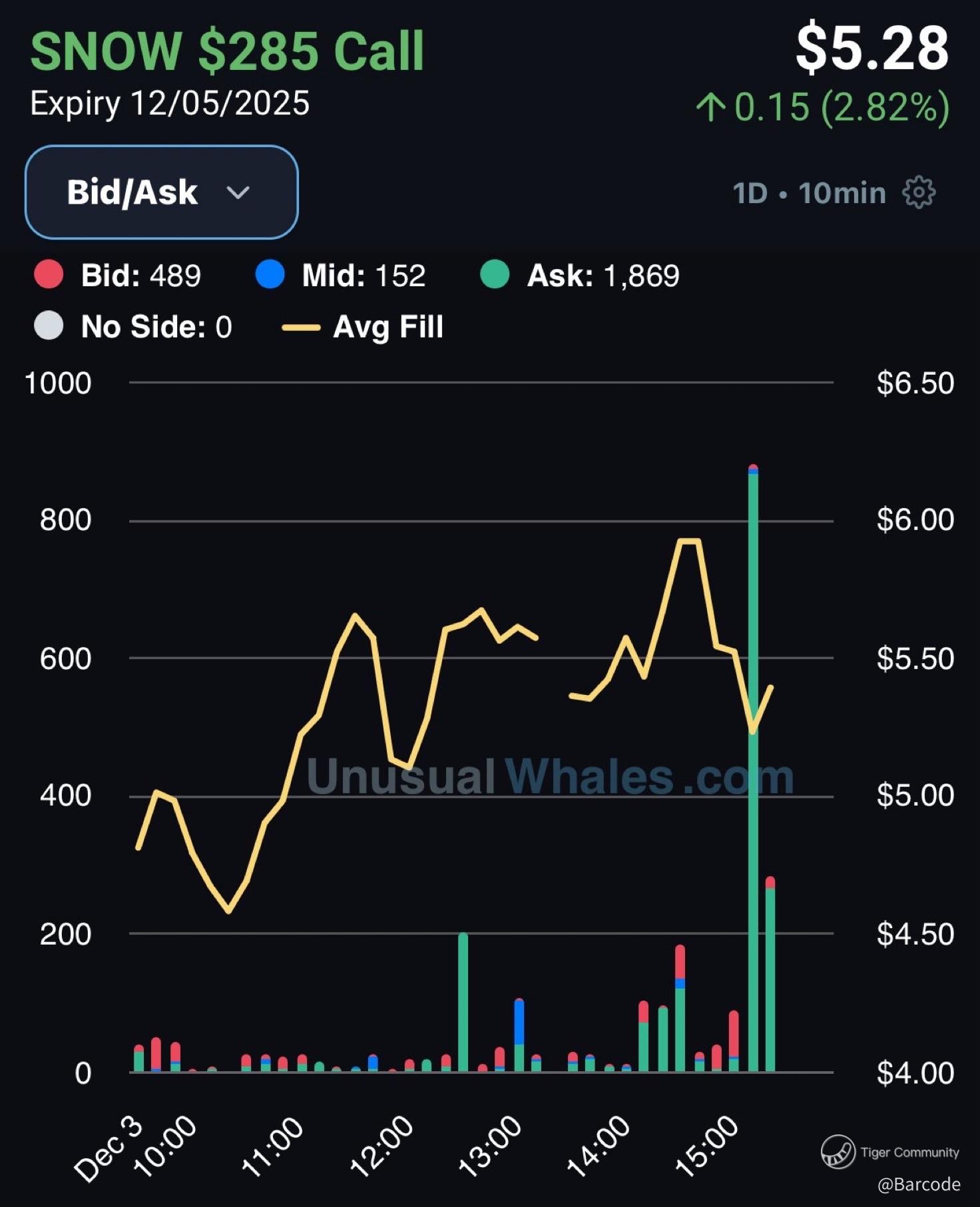Click the chevron arrow in Bid/Ask dropdown
Viewport: 980px width, 1207px height.
[238, 193]
